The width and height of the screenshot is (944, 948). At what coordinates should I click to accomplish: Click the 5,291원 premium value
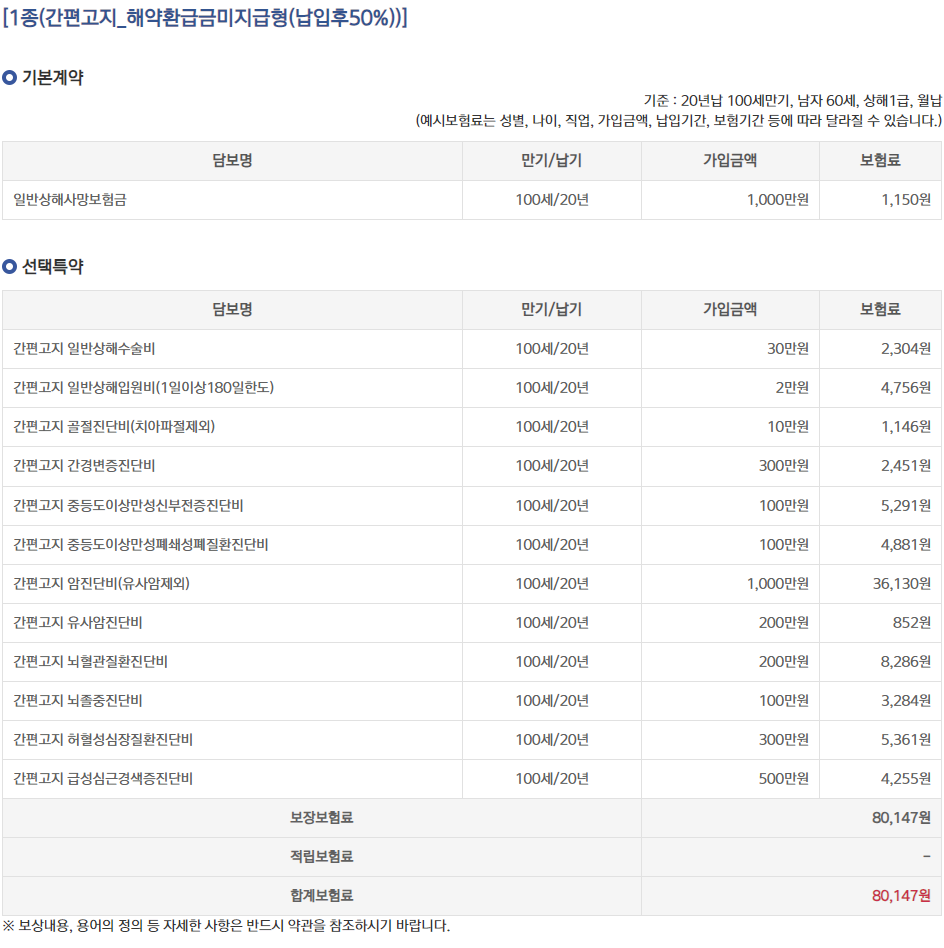pyautogui.click(x=906, y=505)
